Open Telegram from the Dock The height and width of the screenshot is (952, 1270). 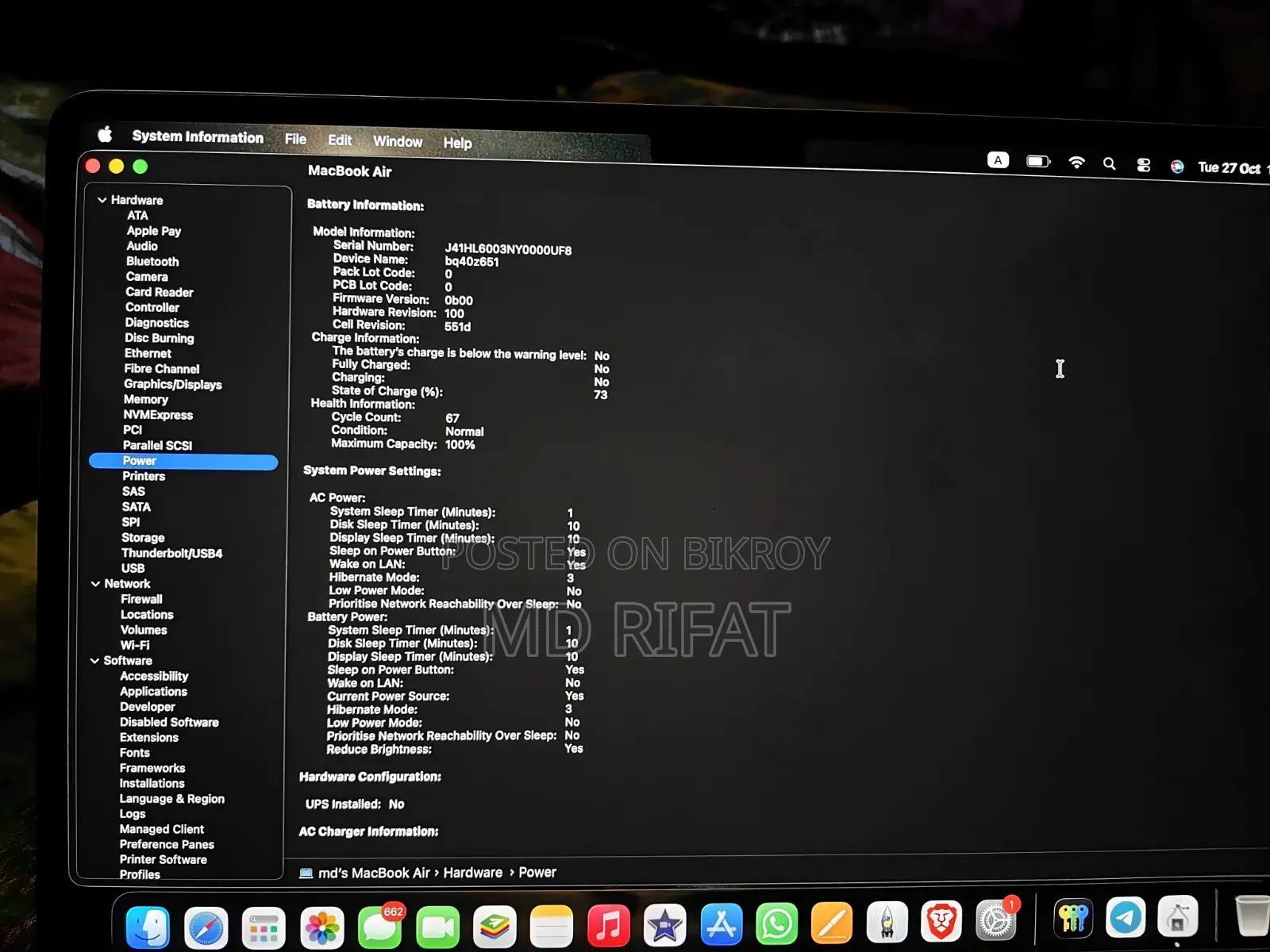click(1126, 918)
